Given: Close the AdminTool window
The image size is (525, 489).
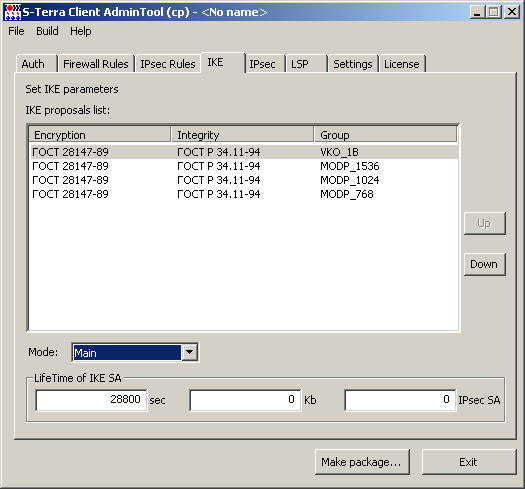Looking at the screenshot, I should (x=512, y=12).
